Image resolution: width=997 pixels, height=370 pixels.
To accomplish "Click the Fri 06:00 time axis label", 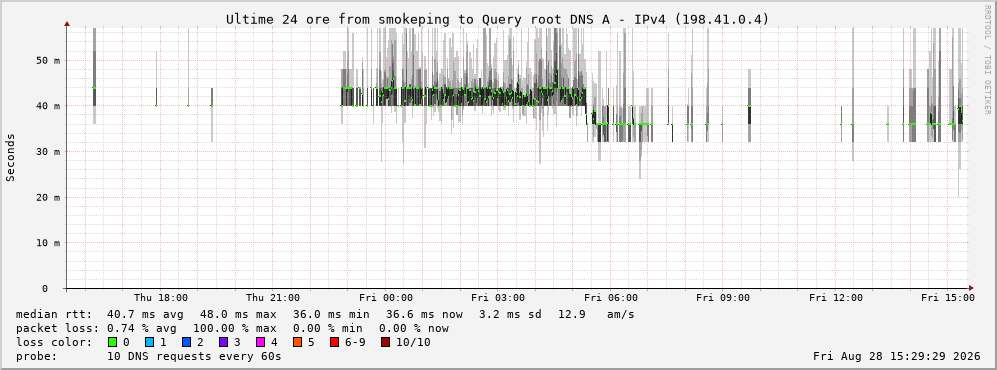I will (x=610, y=298).
